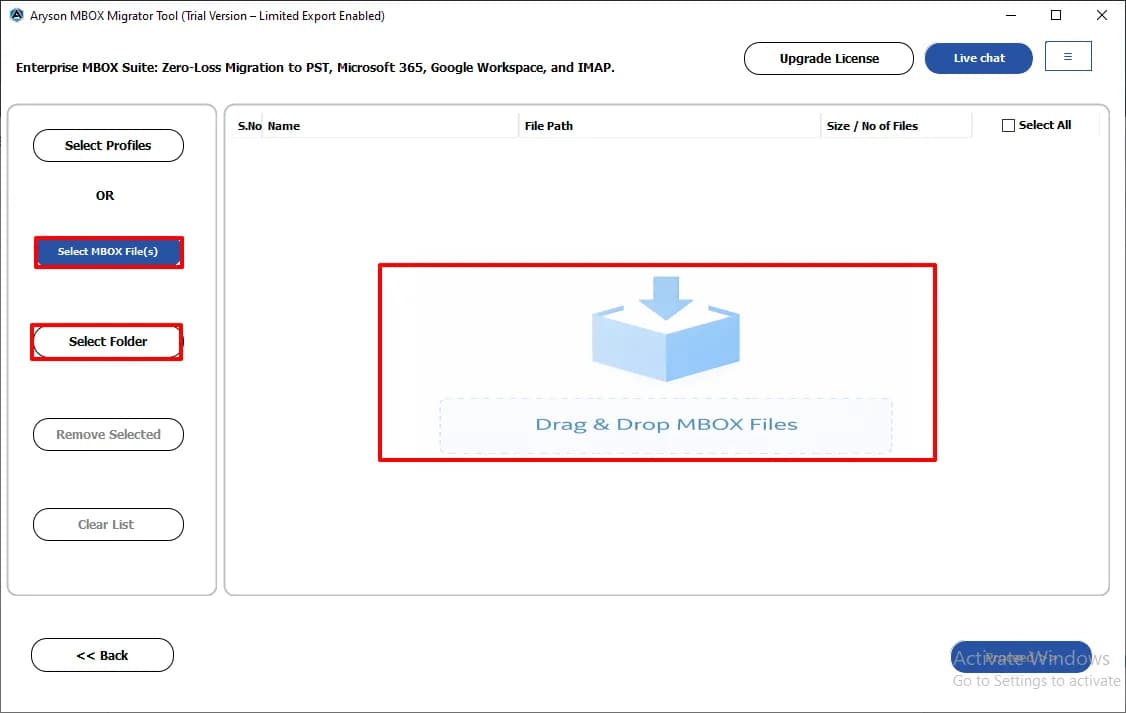This screenshot has height=713, width=1126.
Task: Minimize the Aryson MBOX Migrator window
Action: click(1010, 15)
